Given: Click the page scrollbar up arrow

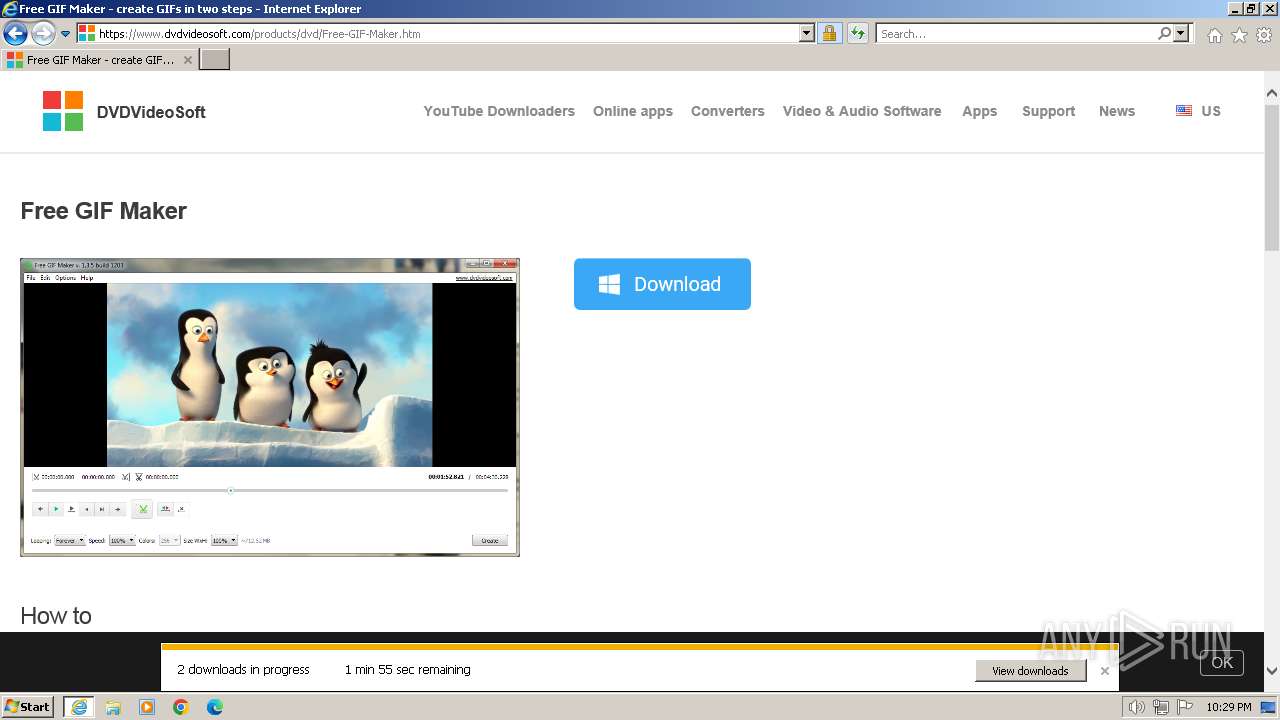Looking at the screenshot, I should coord(1272,93).
